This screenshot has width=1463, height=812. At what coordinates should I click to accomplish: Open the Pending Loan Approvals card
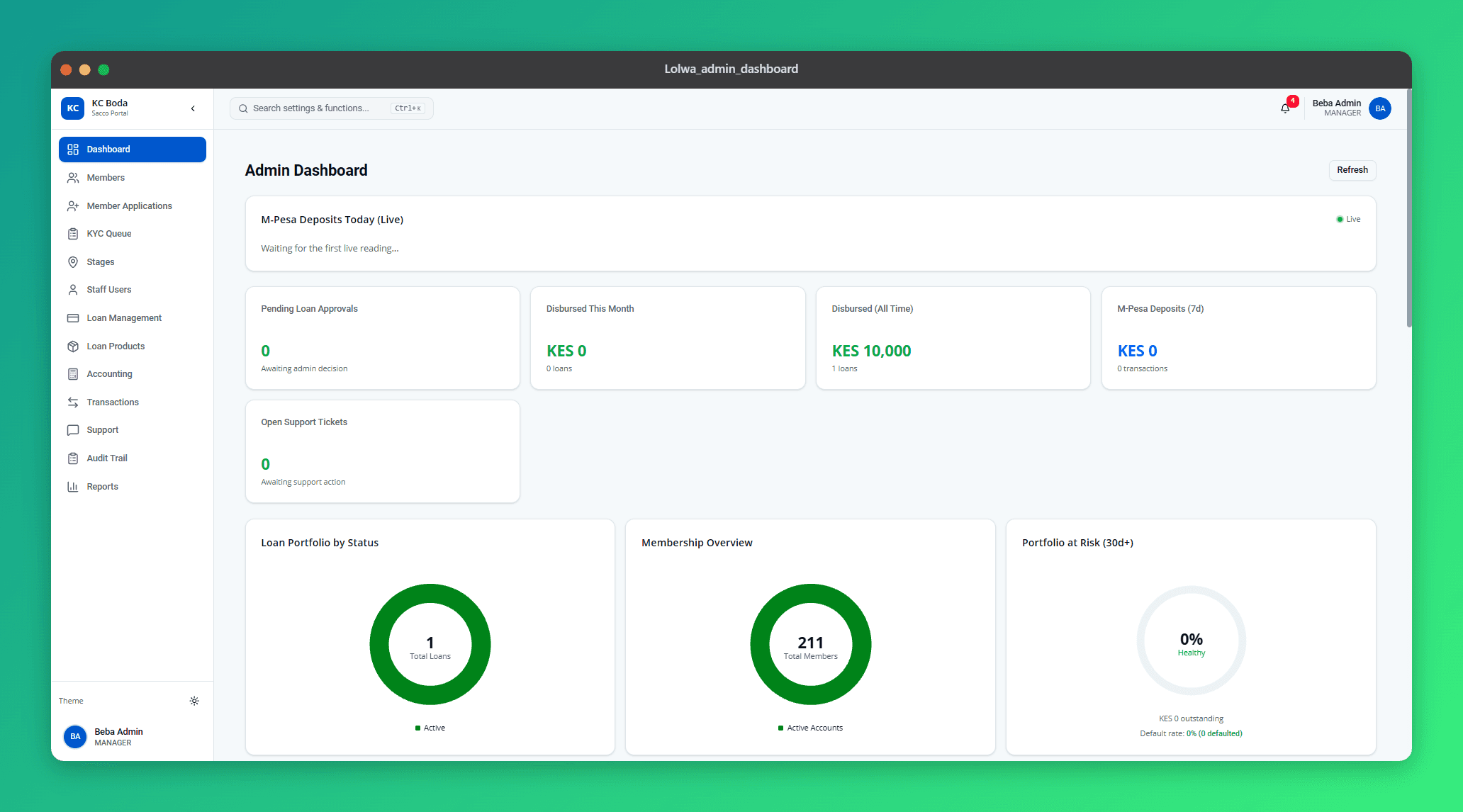coord(383,338)
